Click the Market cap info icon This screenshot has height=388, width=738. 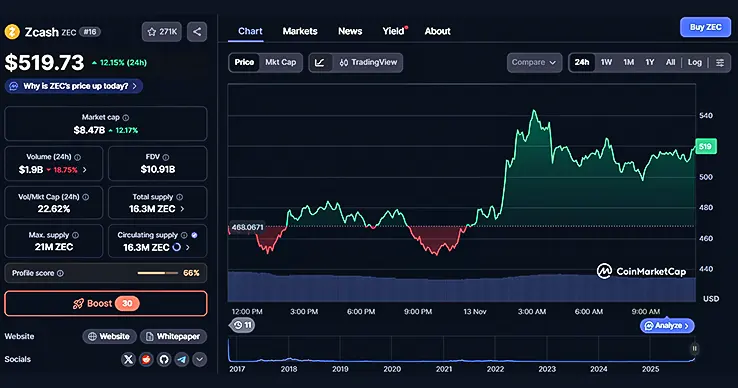pyautogui.click(x=126, y=118)
